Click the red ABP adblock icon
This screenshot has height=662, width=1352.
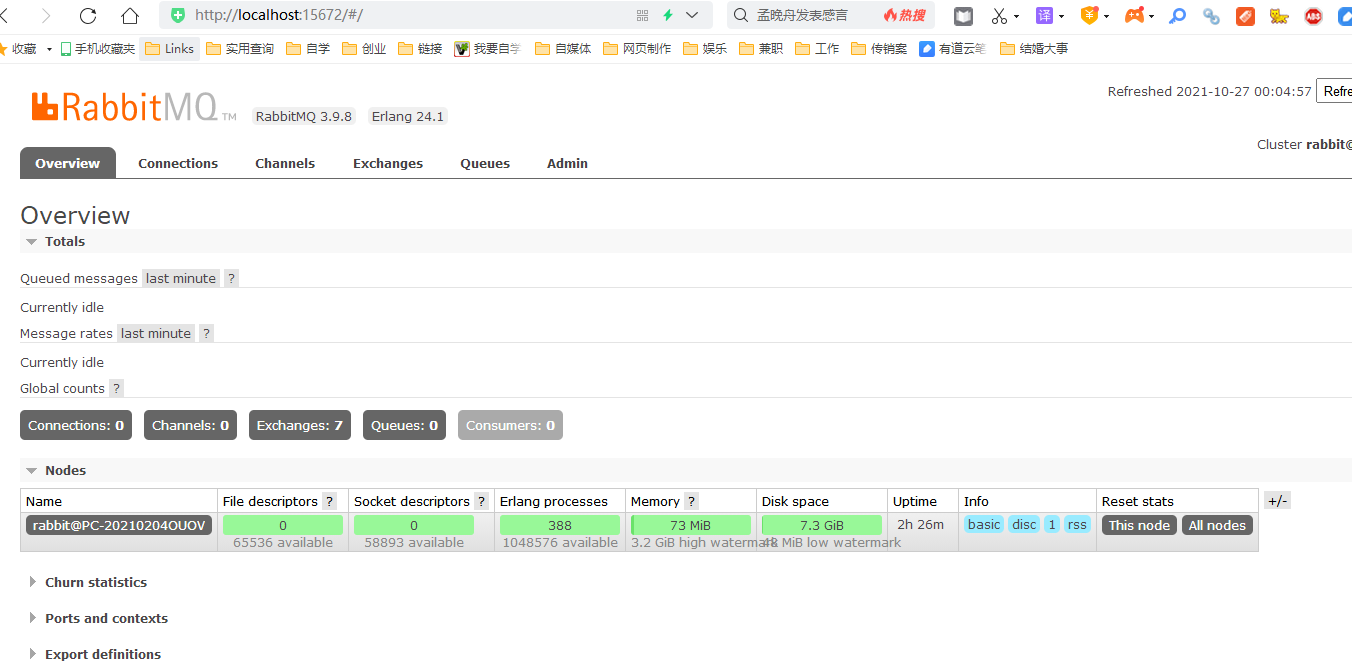[1313, 16]
